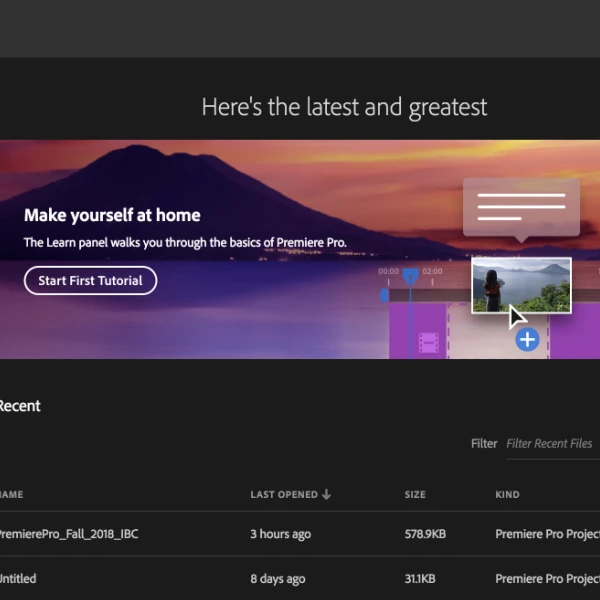The width and height of the screenshot is (600, 600).
Task: Click the sort arrow beside Last Opened
Action: [x=327, y=495]
